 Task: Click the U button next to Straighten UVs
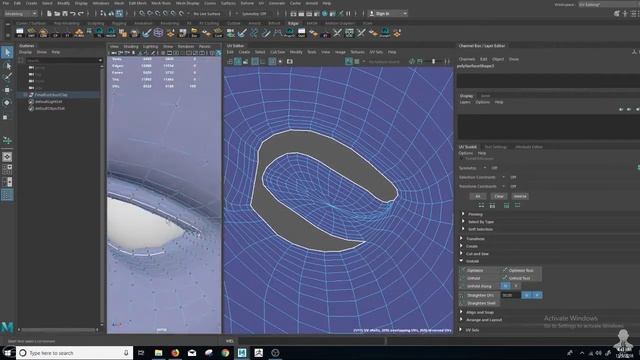tap(527, 295)
